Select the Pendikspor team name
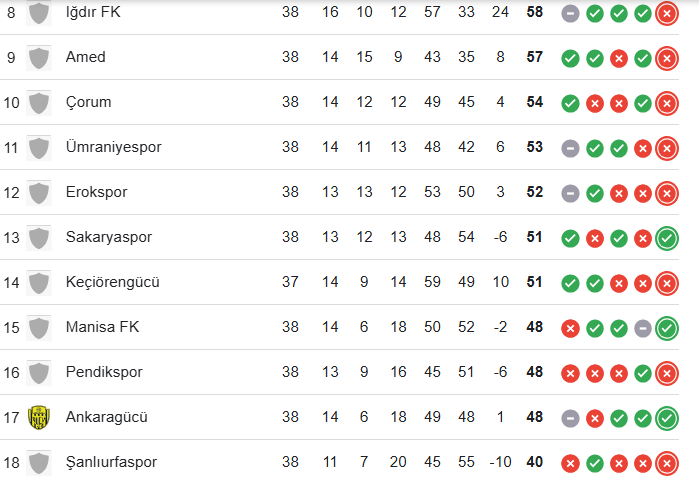Image resolution: width=699 pixels, height=483 pixels. click(104, 372)
